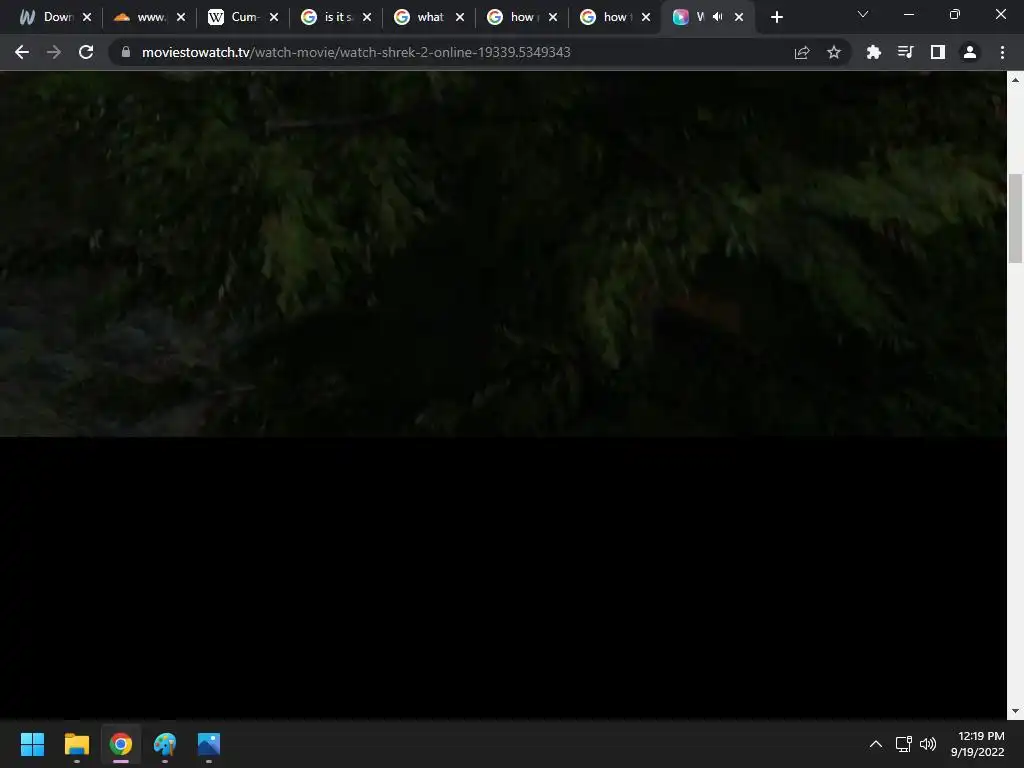The width and height of the screenshot is (1024, 768).
Task: Close the active movie tab
Action: (x=739, y=17)
